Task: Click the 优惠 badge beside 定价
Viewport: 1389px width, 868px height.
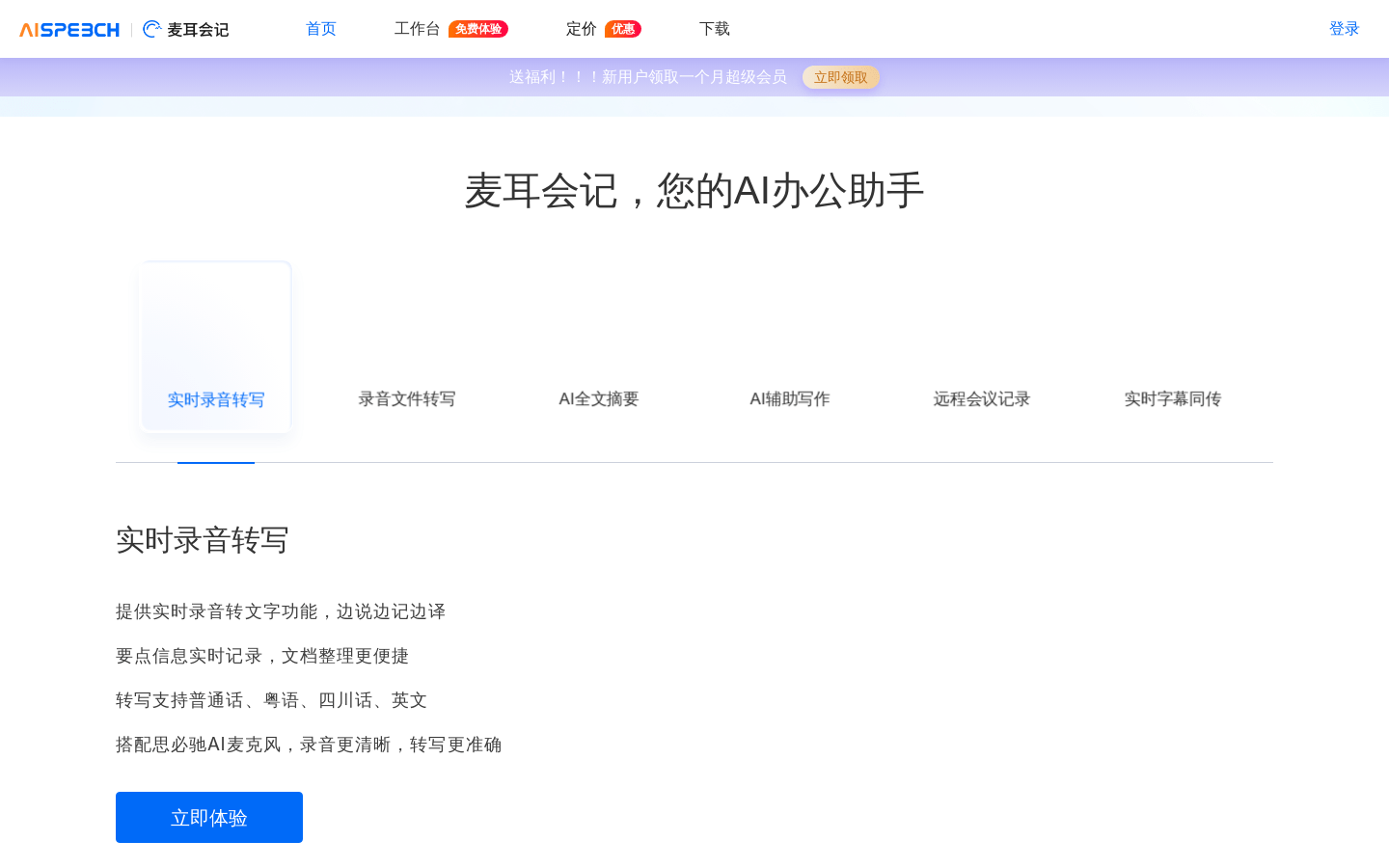Action: point(622,29)
